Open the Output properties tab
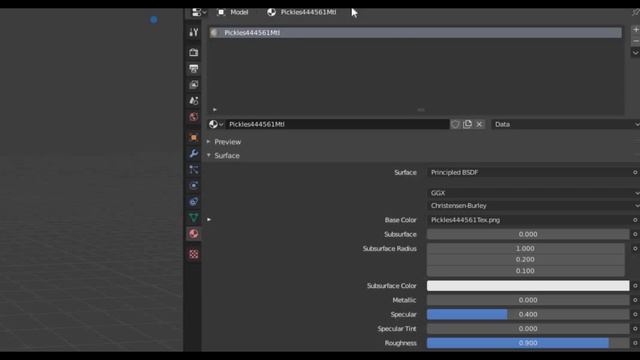Screen dimensions: 640x360 (x=193, y=69)
